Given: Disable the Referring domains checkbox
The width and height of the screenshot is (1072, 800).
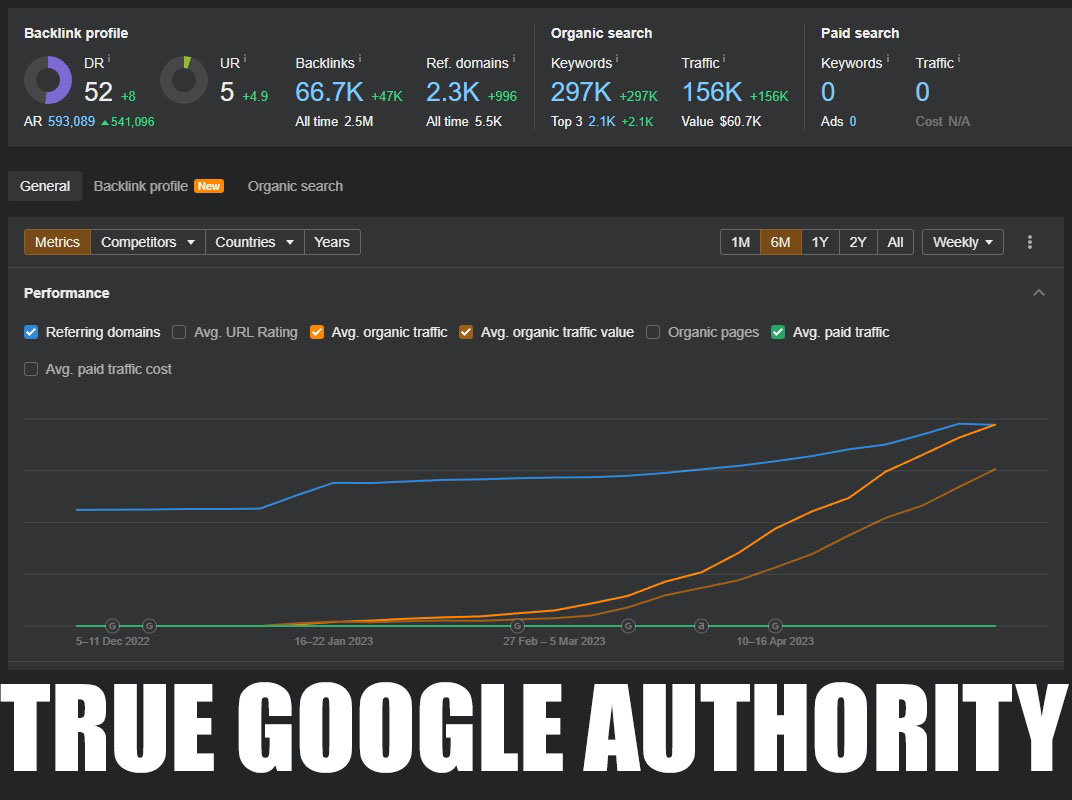Looking at the screenshot, I should [31, 331].
